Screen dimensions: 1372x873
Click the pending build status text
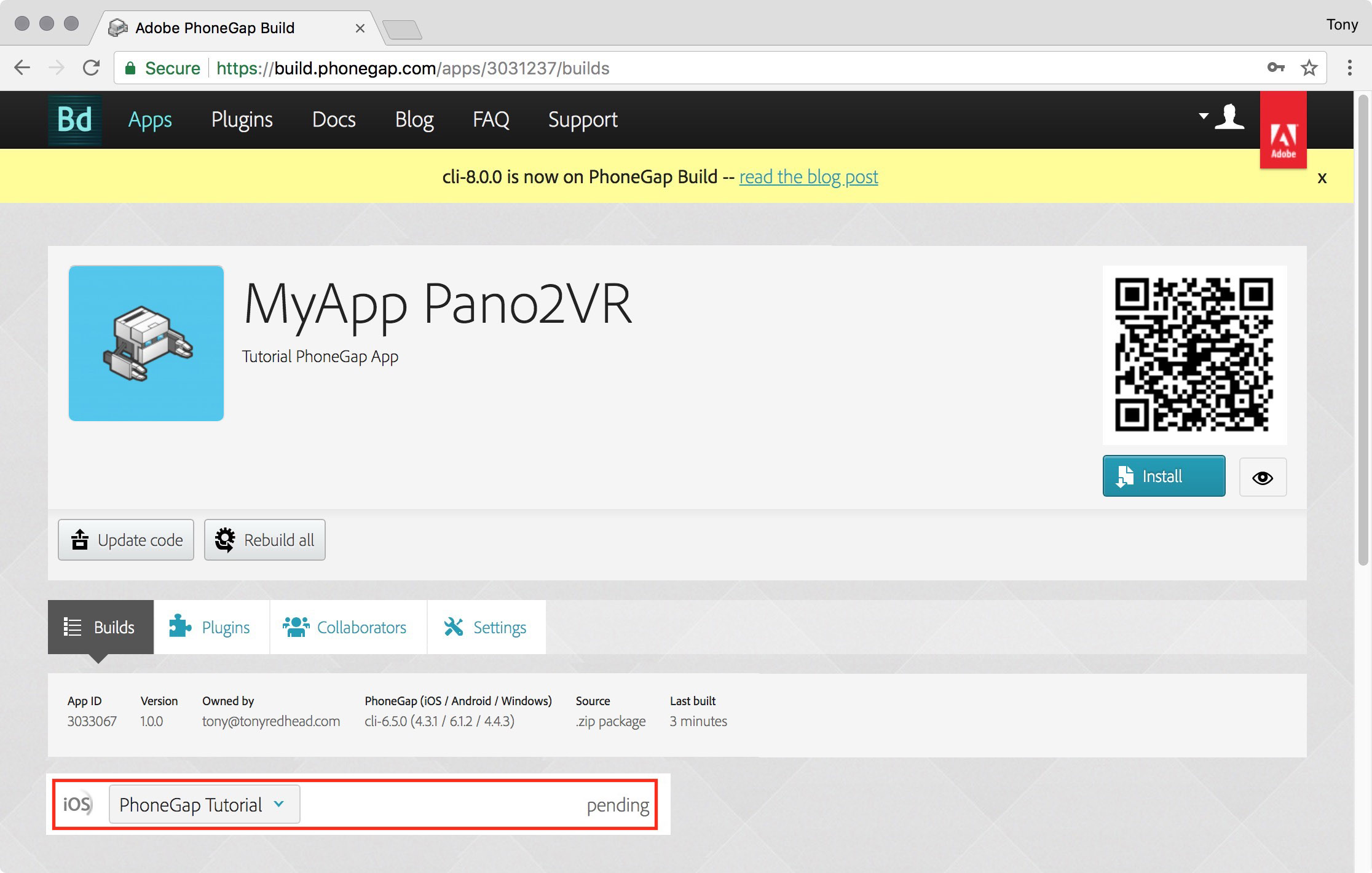(x=618, y=805)
